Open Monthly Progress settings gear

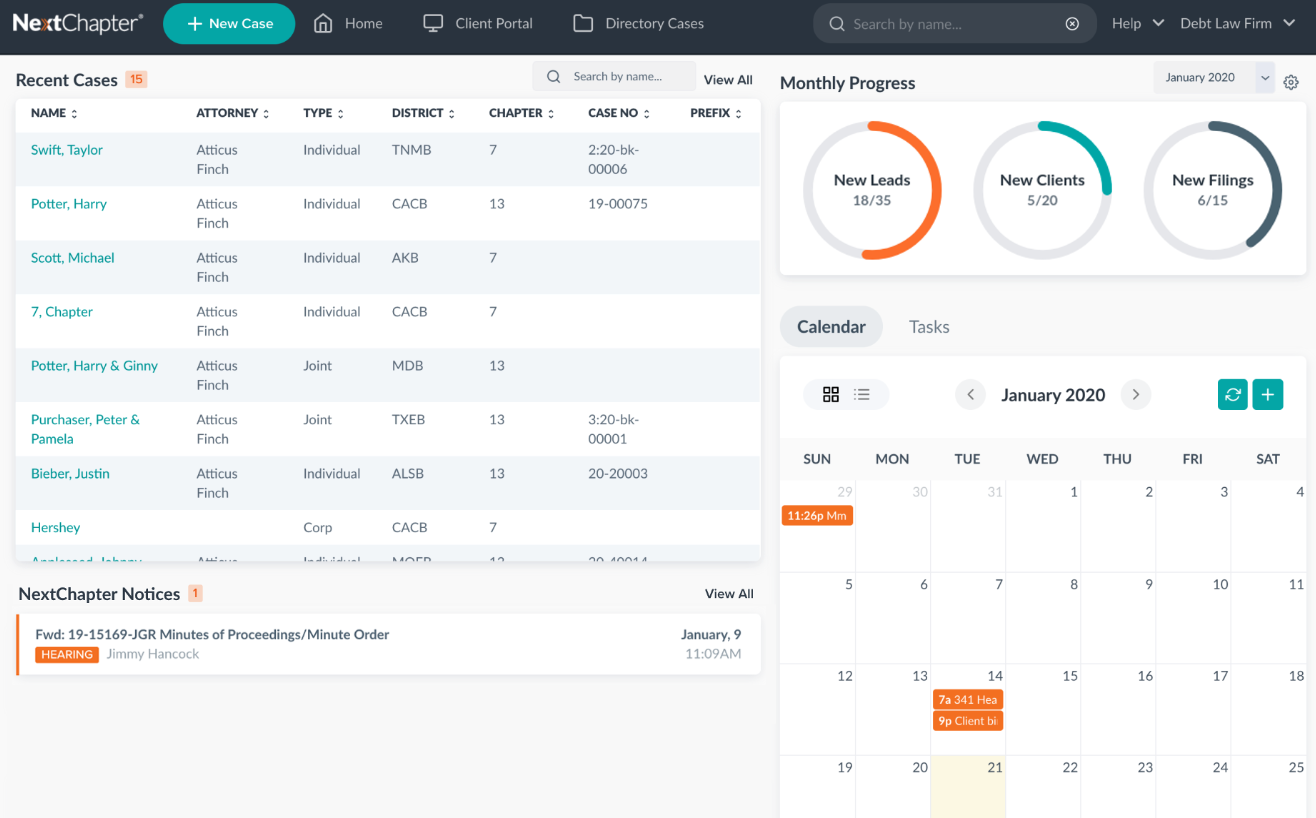tap(1291, 83)
